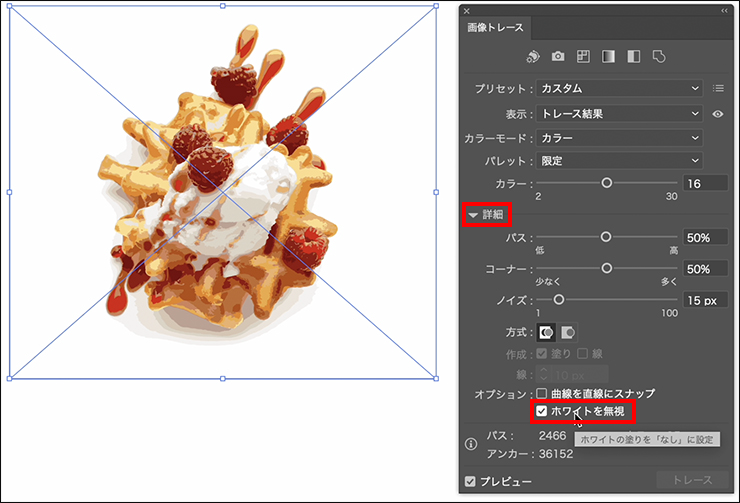Select the Grayscale preset icon
Screen dimensions: 740x503
tap(609, 56)
